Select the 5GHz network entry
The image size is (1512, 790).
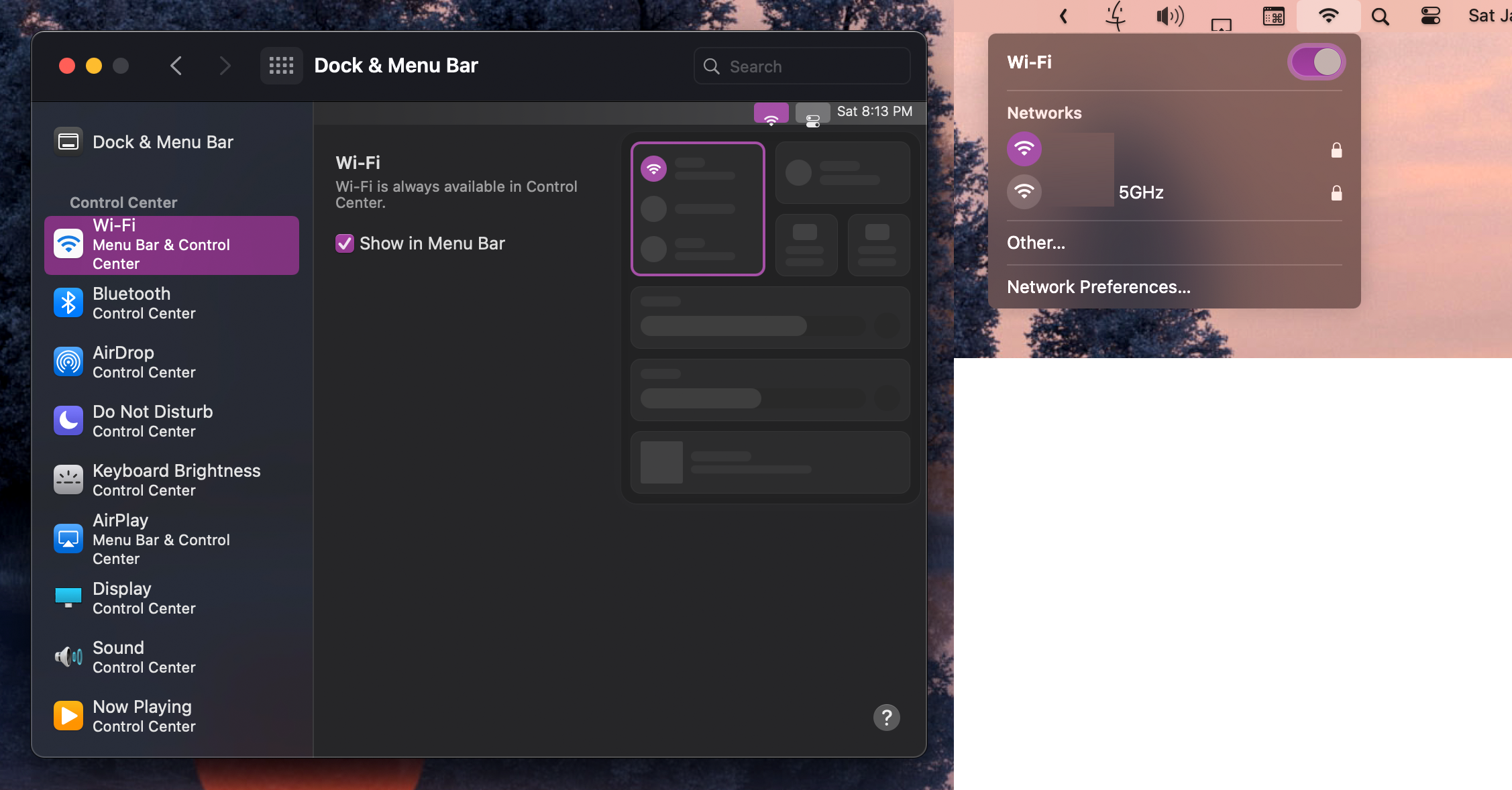(x=1140, y=193)
